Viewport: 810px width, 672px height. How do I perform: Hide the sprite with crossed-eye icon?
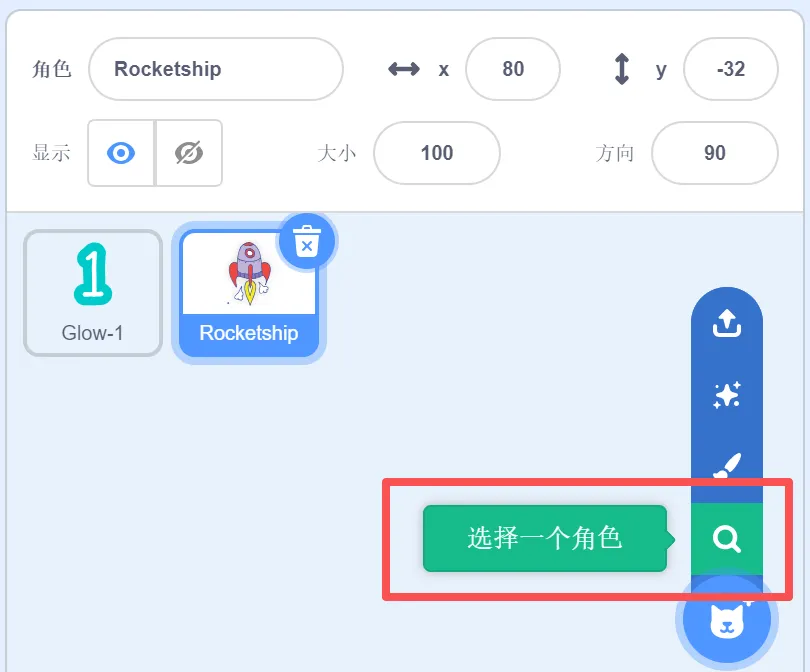[x=189, y=153]
